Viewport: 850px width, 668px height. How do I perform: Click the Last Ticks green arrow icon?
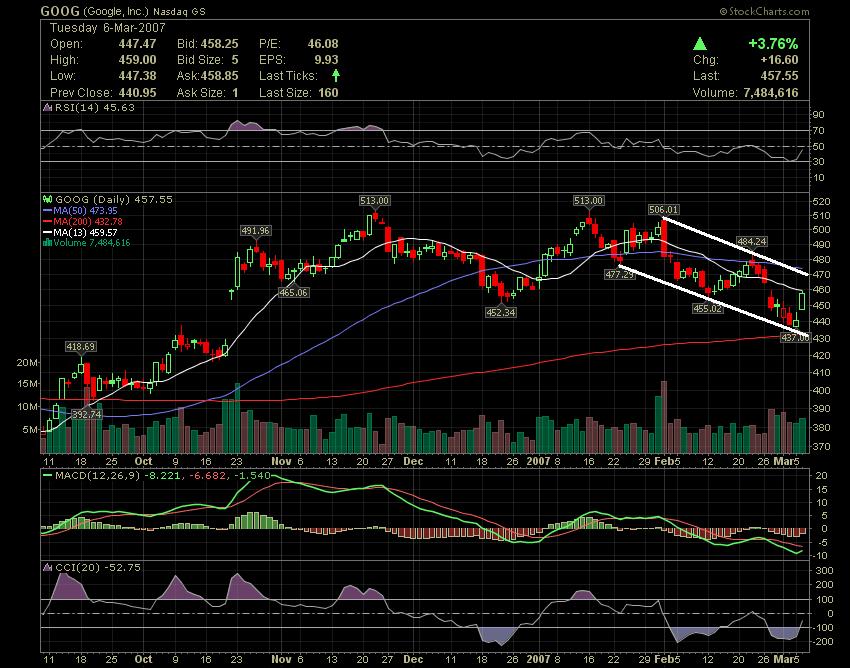[x=336, y=75]
